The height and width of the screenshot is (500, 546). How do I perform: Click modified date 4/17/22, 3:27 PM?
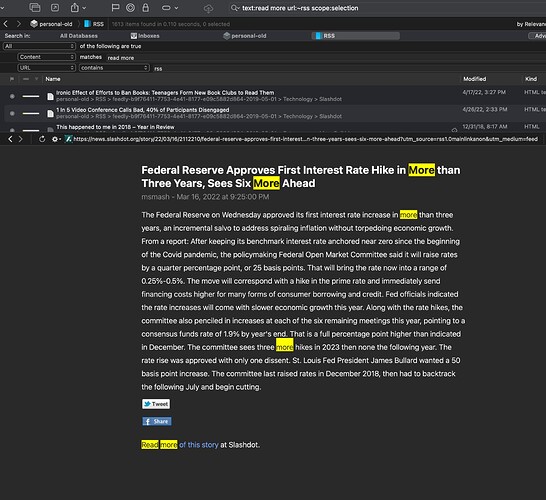pos(484,92)
